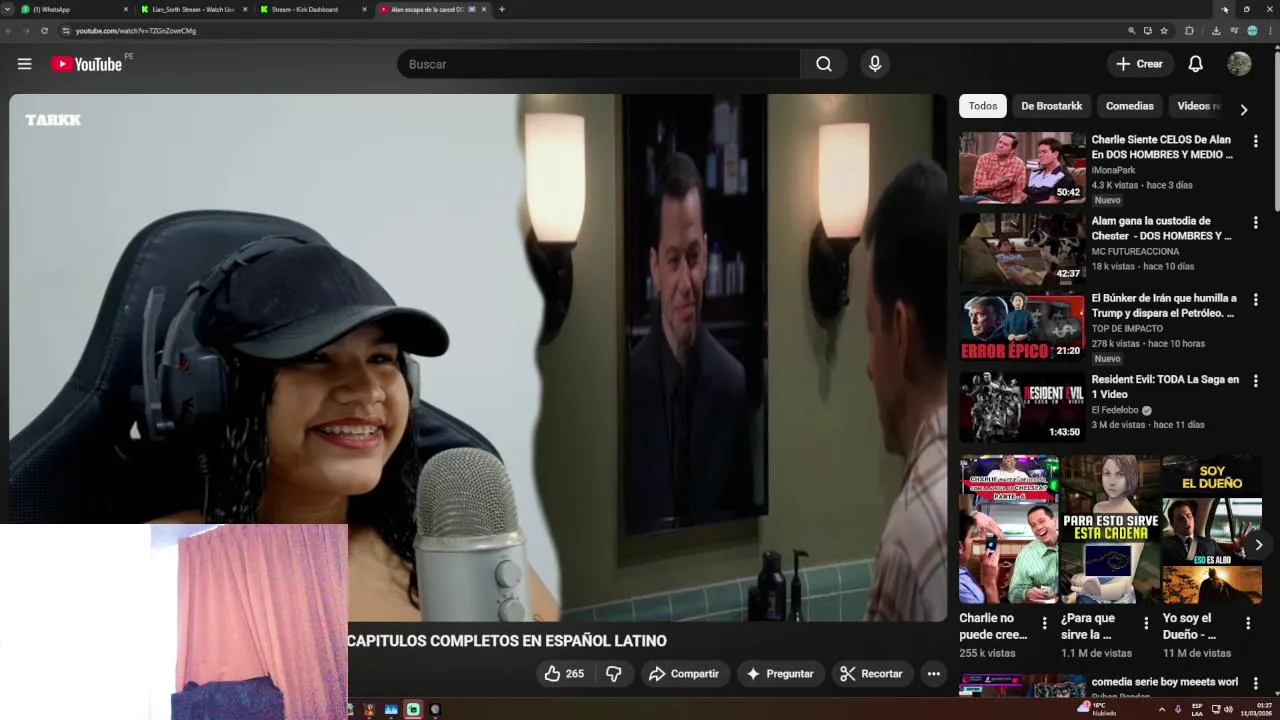Bookmark this page with star icon
1280x720 pixels.
pyautogui.click(x=1164, y=31)
